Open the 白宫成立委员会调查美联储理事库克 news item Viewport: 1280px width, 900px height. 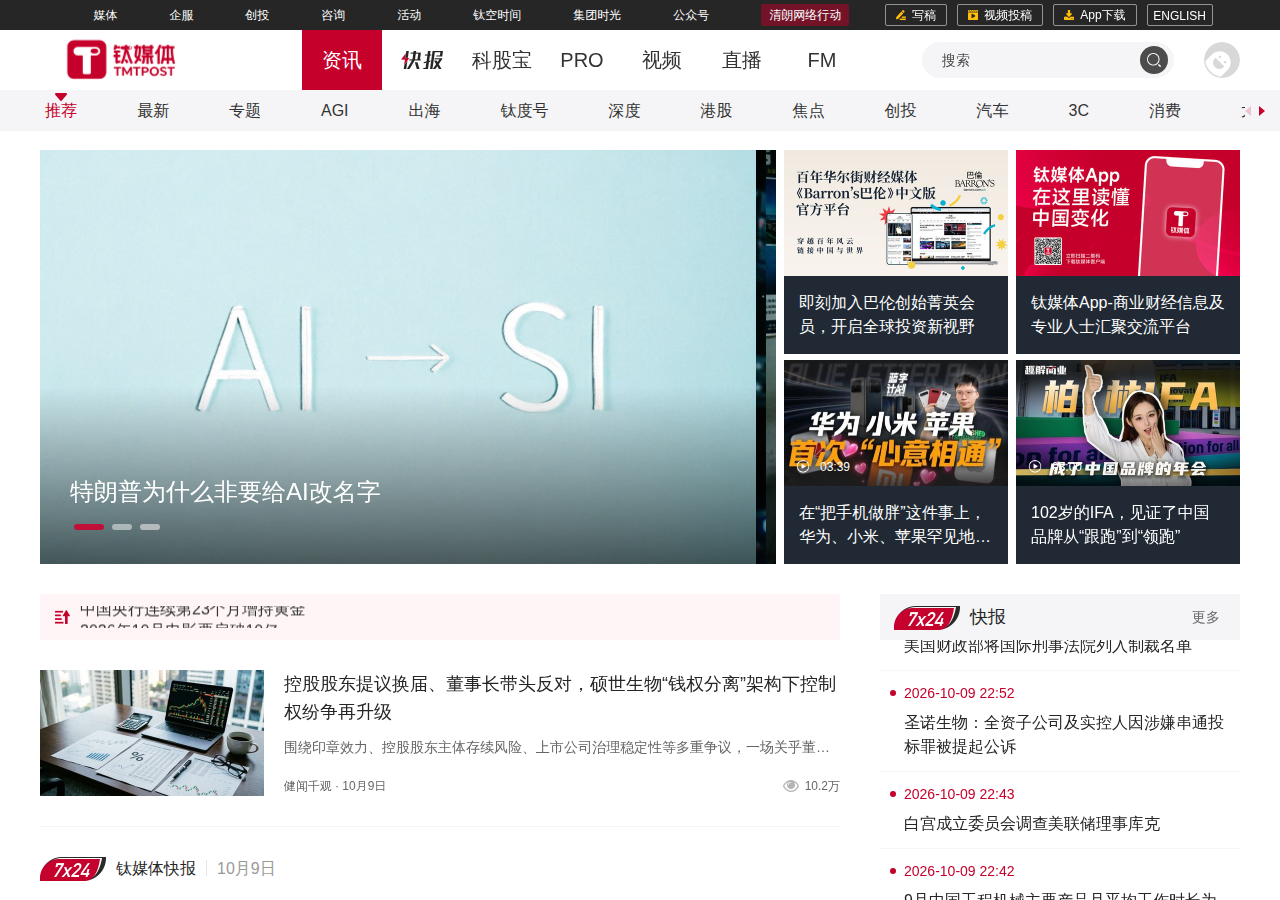point(1032,824)
